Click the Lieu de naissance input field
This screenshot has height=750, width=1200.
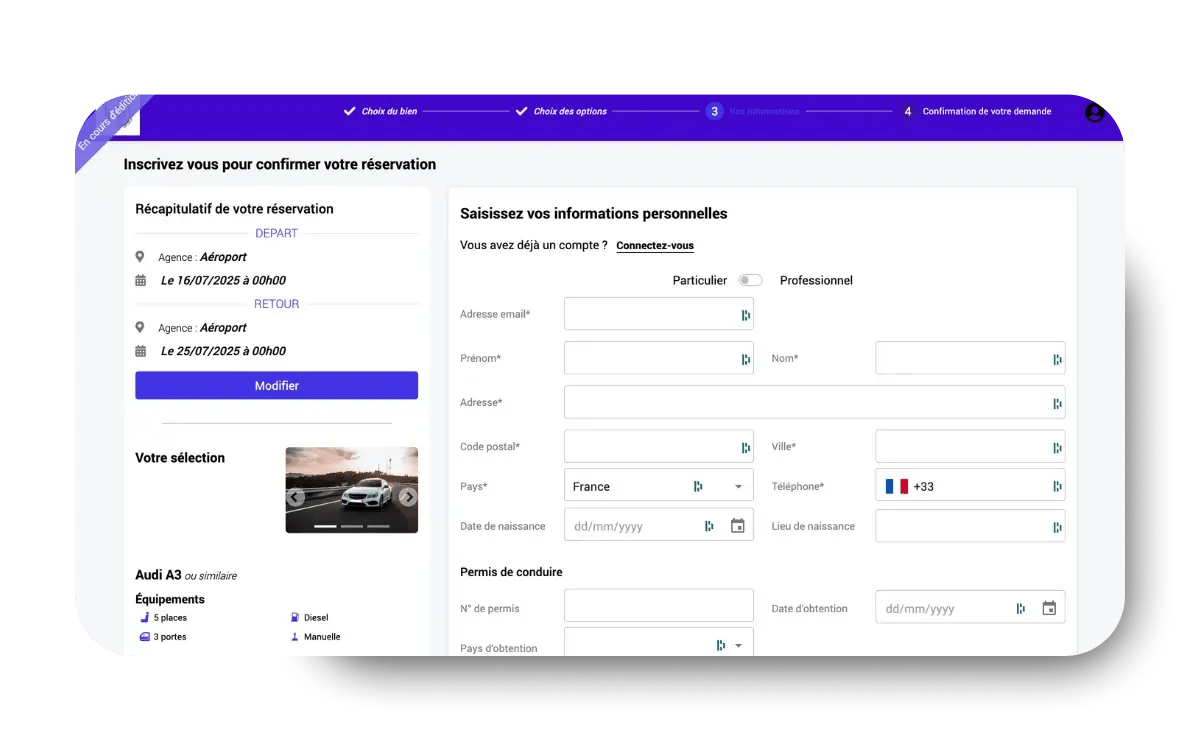(970, 526)
